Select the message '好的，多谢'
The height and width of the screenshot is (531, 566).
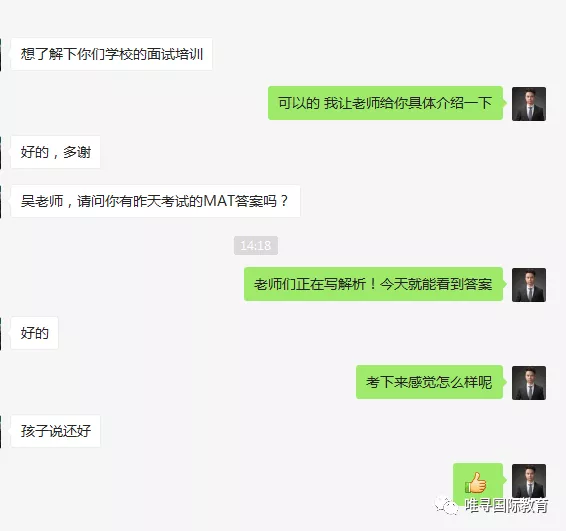[56, 152]
